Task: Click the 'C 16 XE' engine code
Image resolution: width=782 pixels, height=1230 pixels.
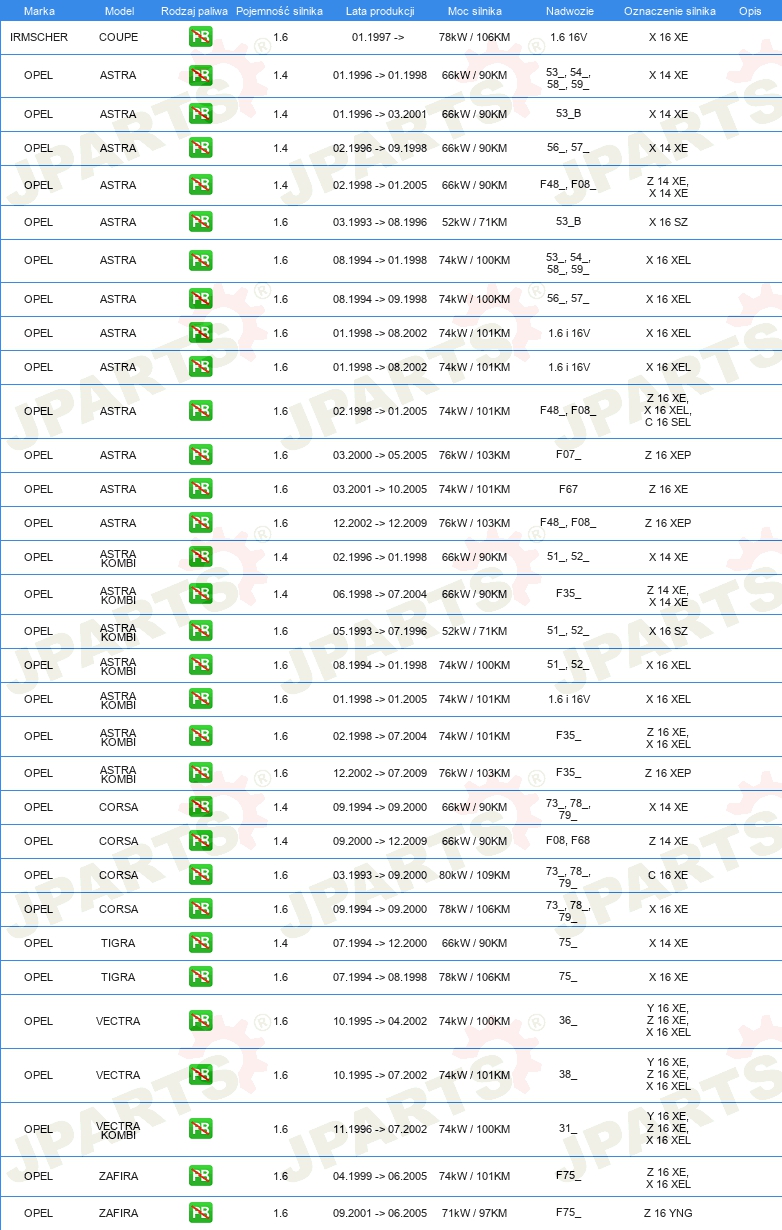Action: pos(668,875)
